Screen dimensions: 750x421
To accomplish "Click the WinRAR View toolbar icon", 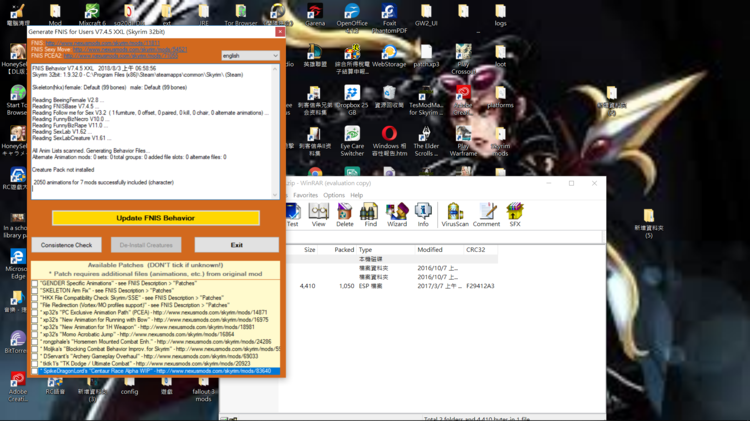I will [318, 214].
